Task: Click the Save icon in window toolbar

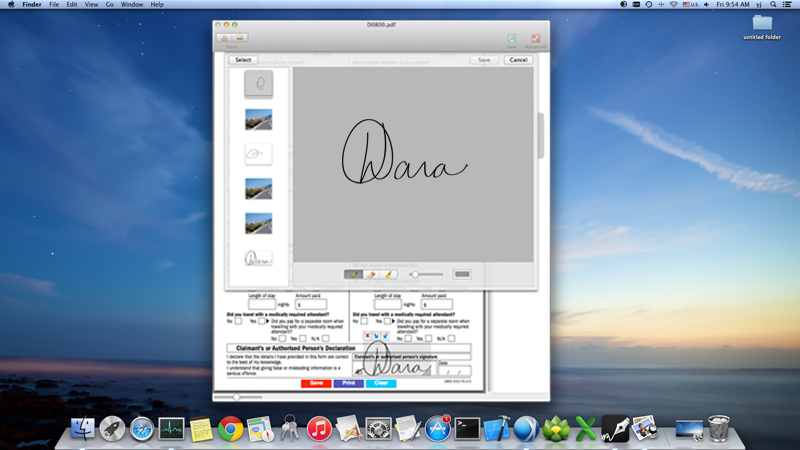Action: click(x=511, y=40)
